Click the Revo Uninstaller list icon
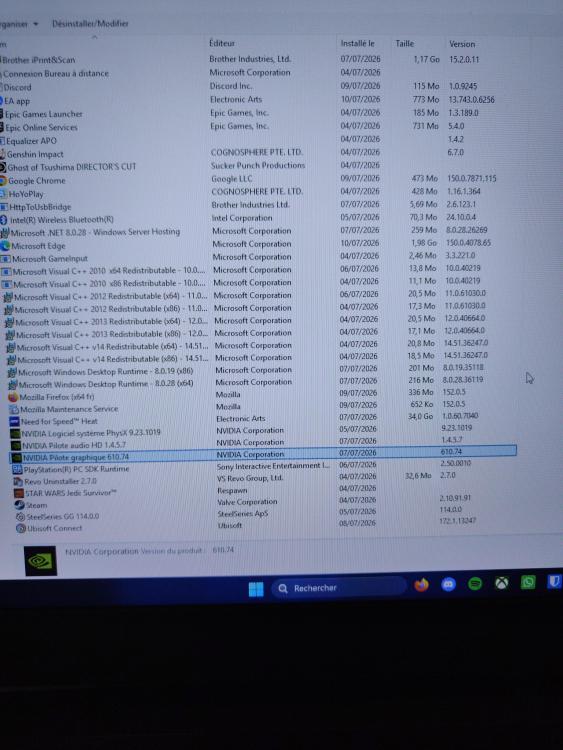563x750 pixels. (x=18, y=481)
